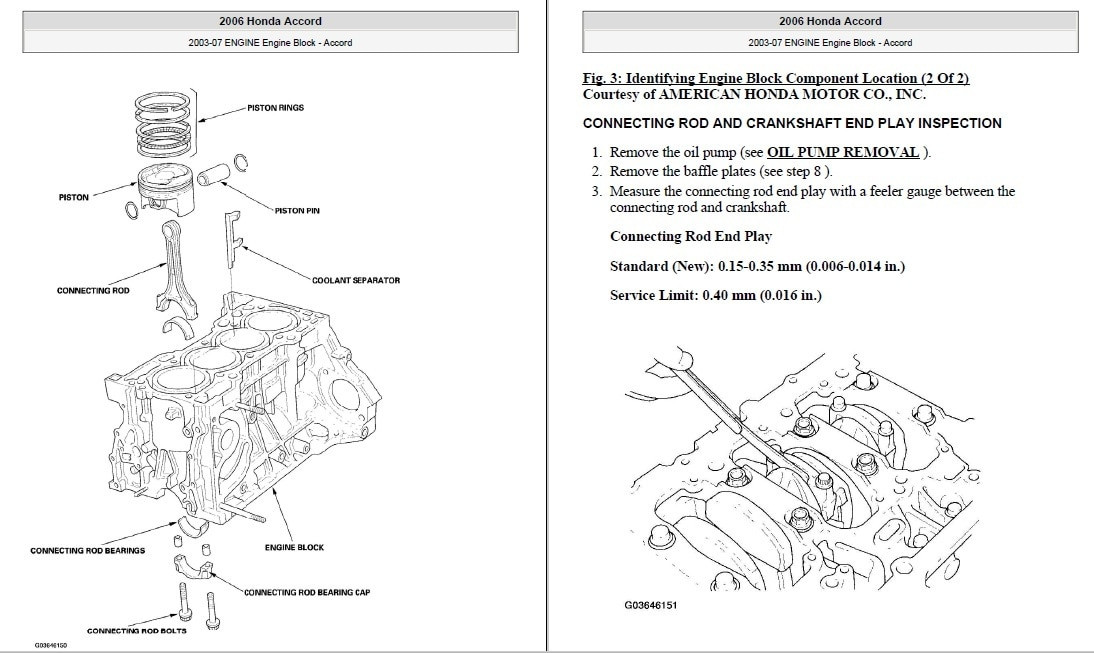Select the CONNECTING ROD BEARING CAP label

tap(307, 592)
